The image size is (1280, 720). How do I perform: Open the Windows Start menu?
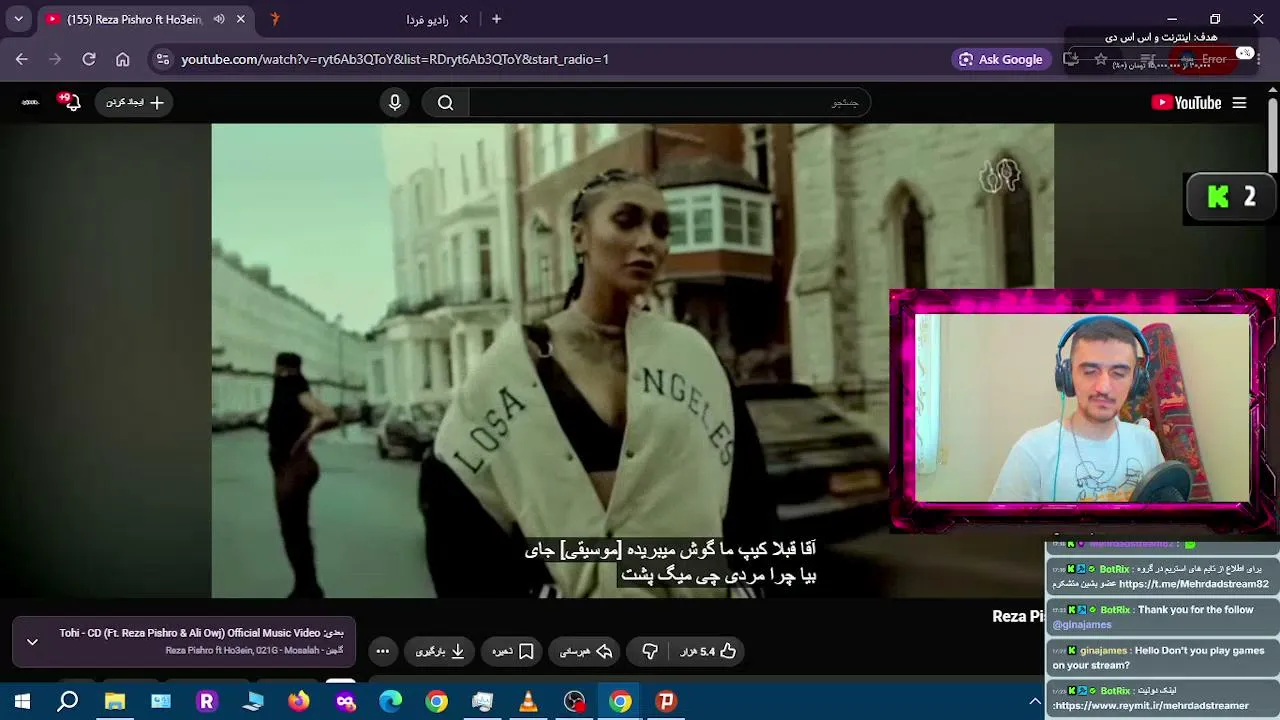pyautogui.click(x=22, y=701)
